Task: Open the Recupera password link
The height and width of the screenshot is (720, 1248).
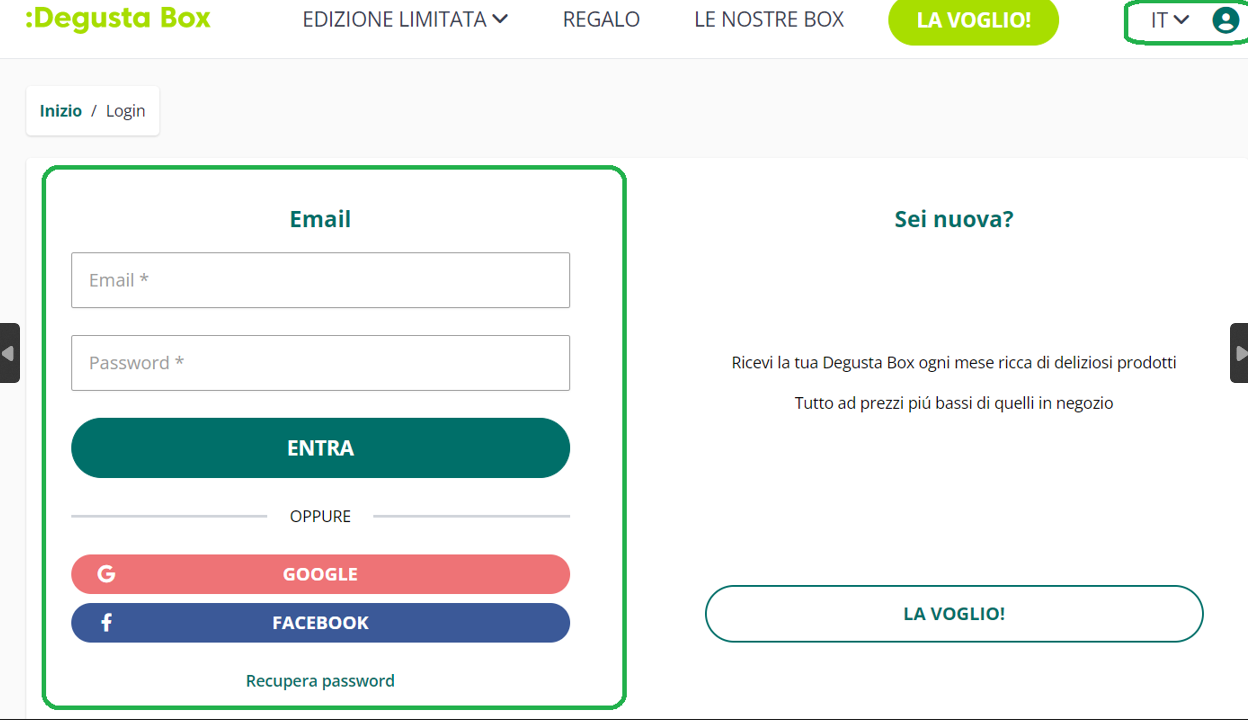Action: 320,681
